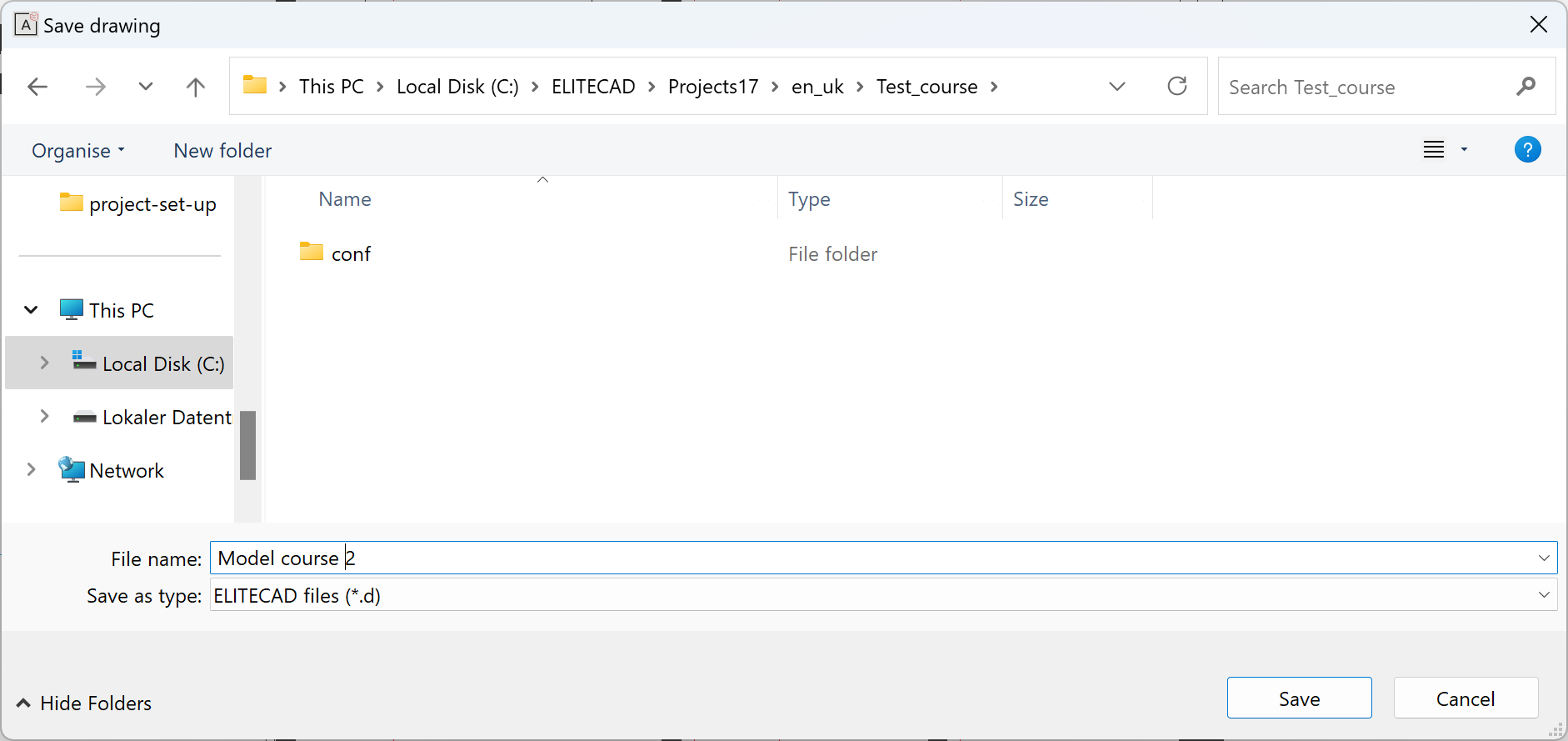
Task: Open the recent locations dropdown
Action: (146, 87)
